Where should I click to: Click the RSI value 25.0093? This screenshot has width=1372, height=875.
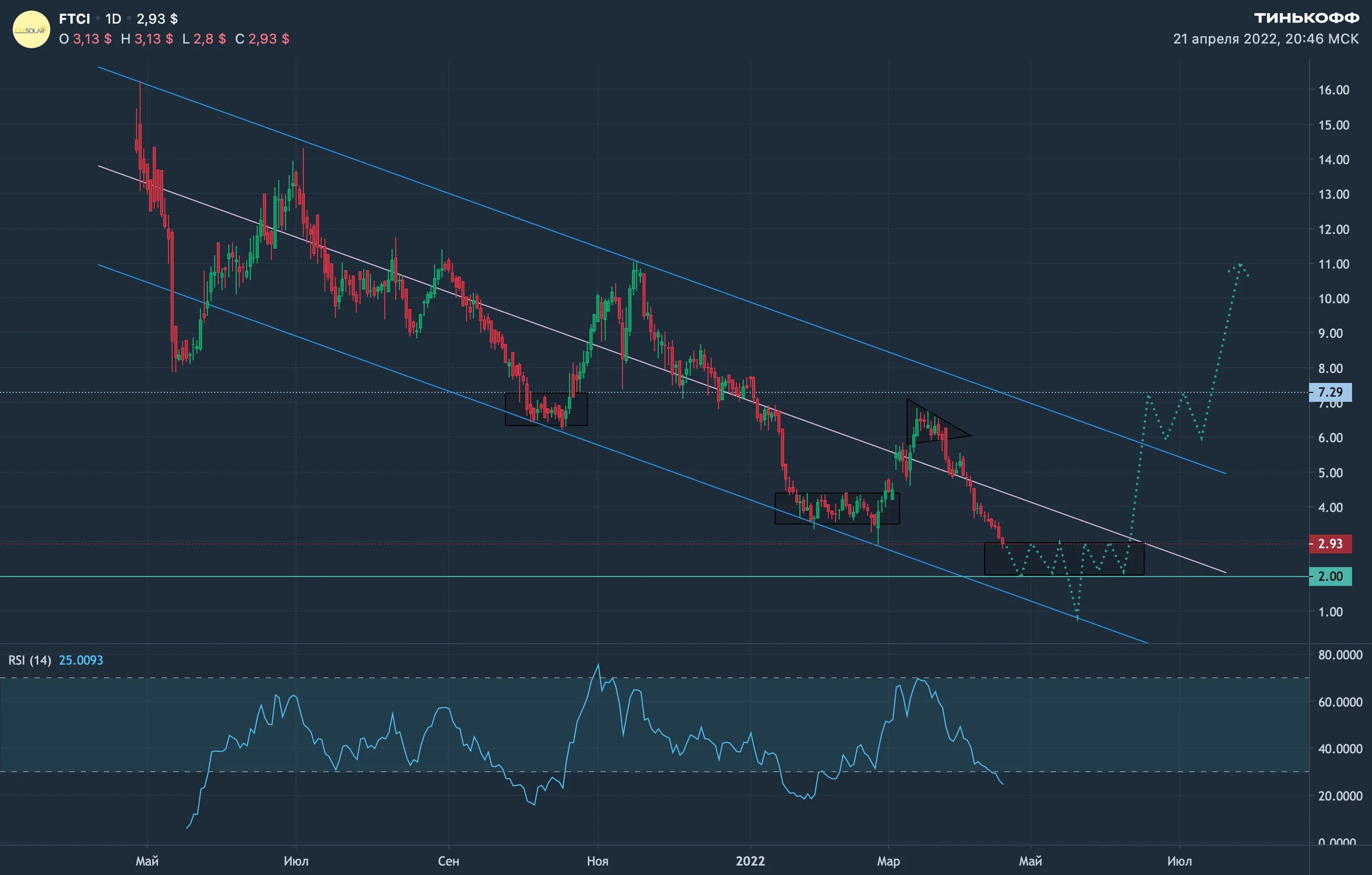click(81, 660)
